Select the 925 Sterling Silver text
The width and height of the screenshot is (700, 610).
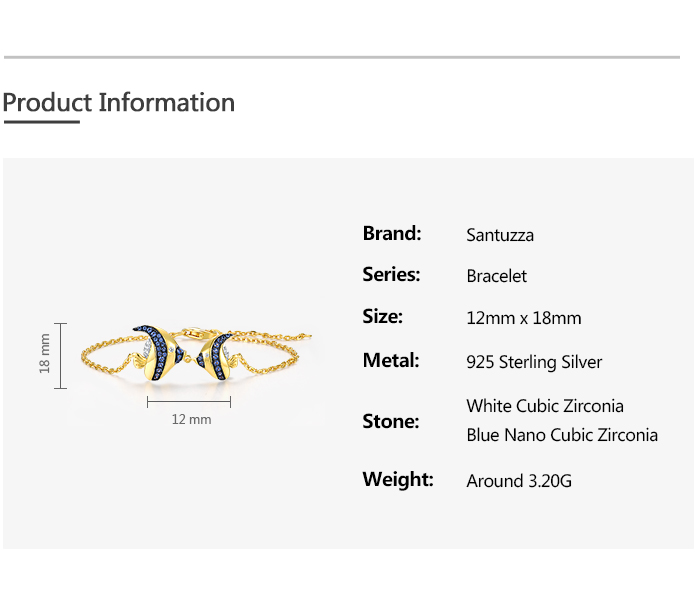pyautogui.click(x=534, y=362)
